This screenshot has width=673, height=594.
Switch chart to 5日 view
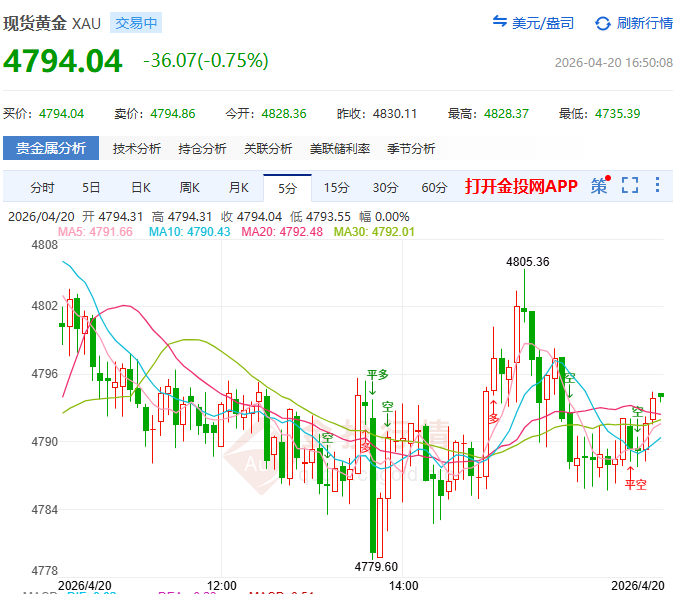tap(91, 188)
